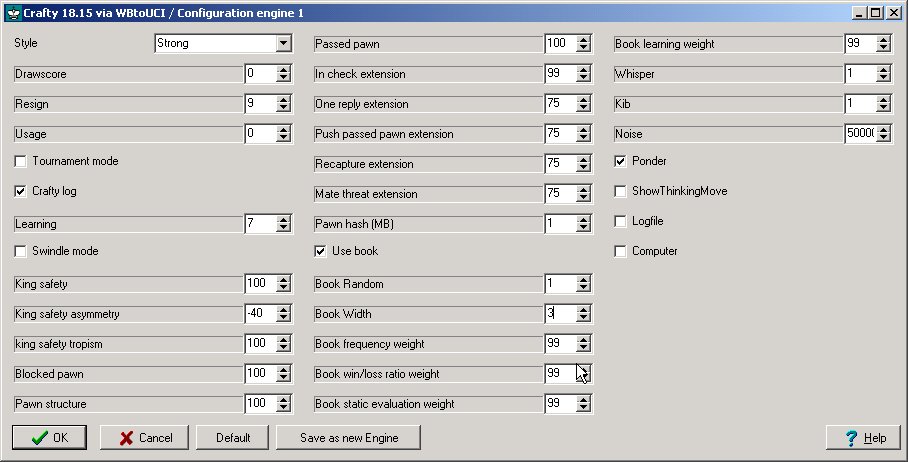This screenshot has width=908, height=462.
Task: Click Save as new Engine button
Action: pyautogui.click(x=349, y=438)
